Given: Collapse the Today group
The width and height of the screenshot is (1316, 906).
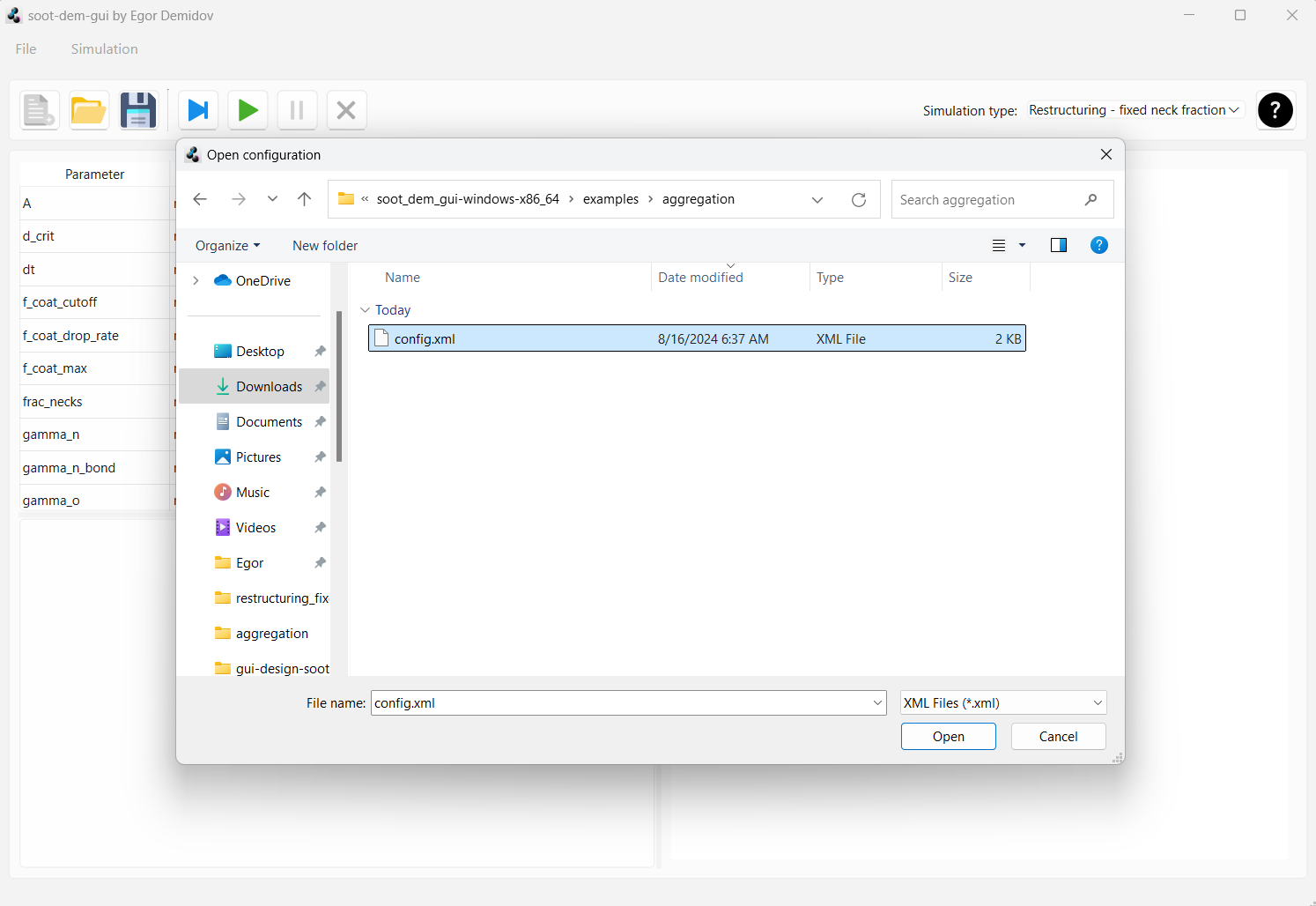Looking at the screenshot, I should pyautogui.click(x=365, y=310).
